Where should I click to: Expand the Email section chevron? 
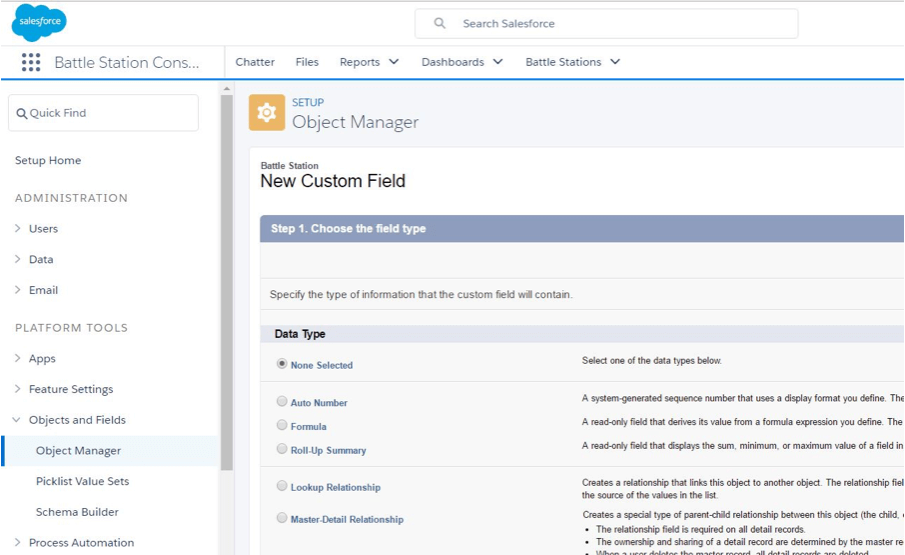click(x=17, y=290)
